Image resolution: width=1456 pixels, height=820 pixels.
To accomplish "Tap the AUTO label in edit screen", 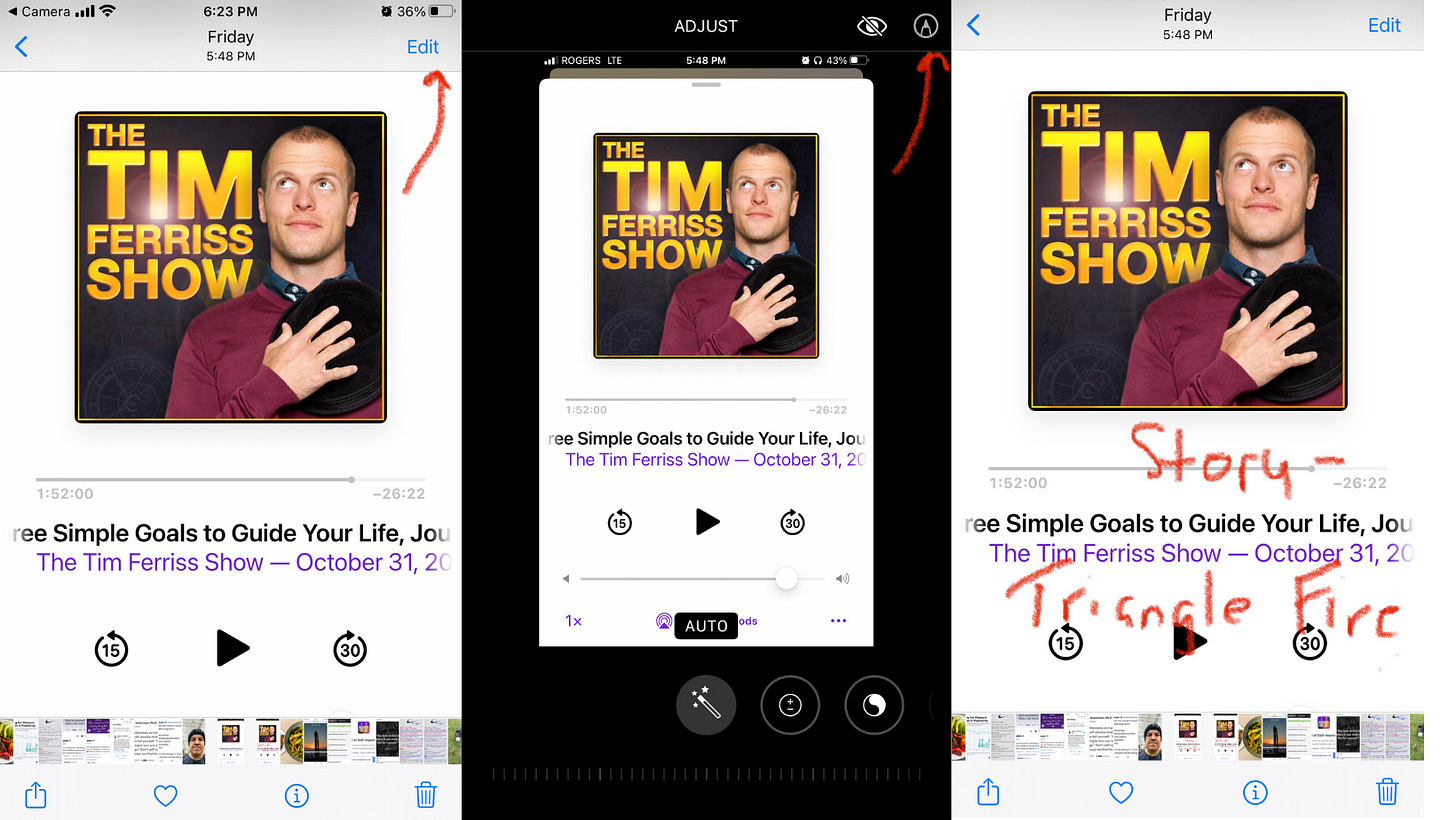I will coord(706,626).
